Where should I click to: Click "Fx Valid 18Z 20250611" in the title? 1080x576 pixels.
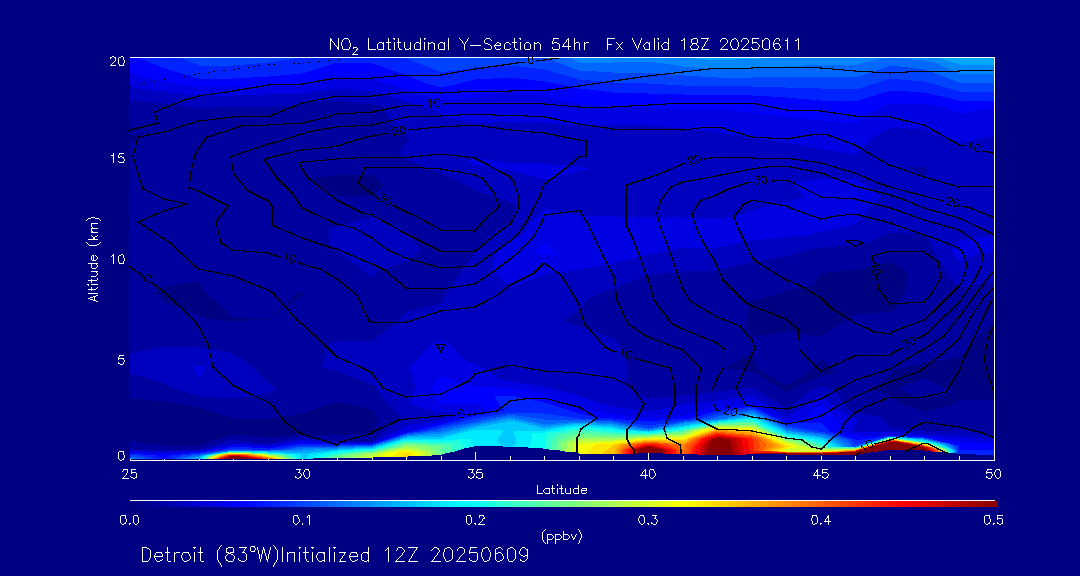[x=704, y=45]
